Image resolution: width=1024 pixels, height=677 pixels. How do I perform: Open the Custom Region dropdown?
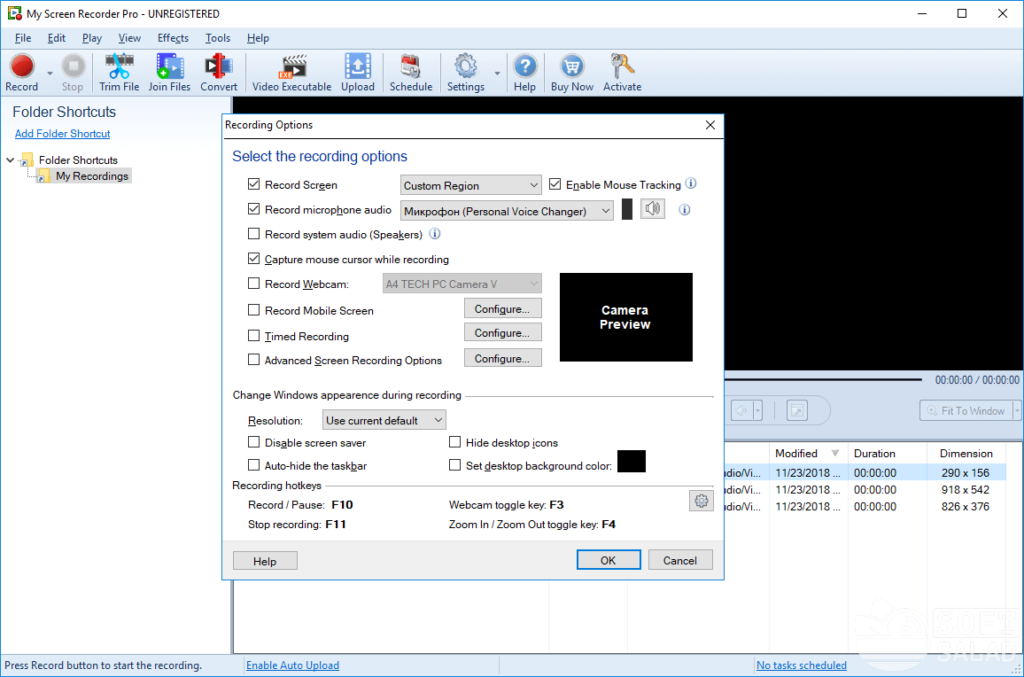pyautogui.click(x=470, y=185)
